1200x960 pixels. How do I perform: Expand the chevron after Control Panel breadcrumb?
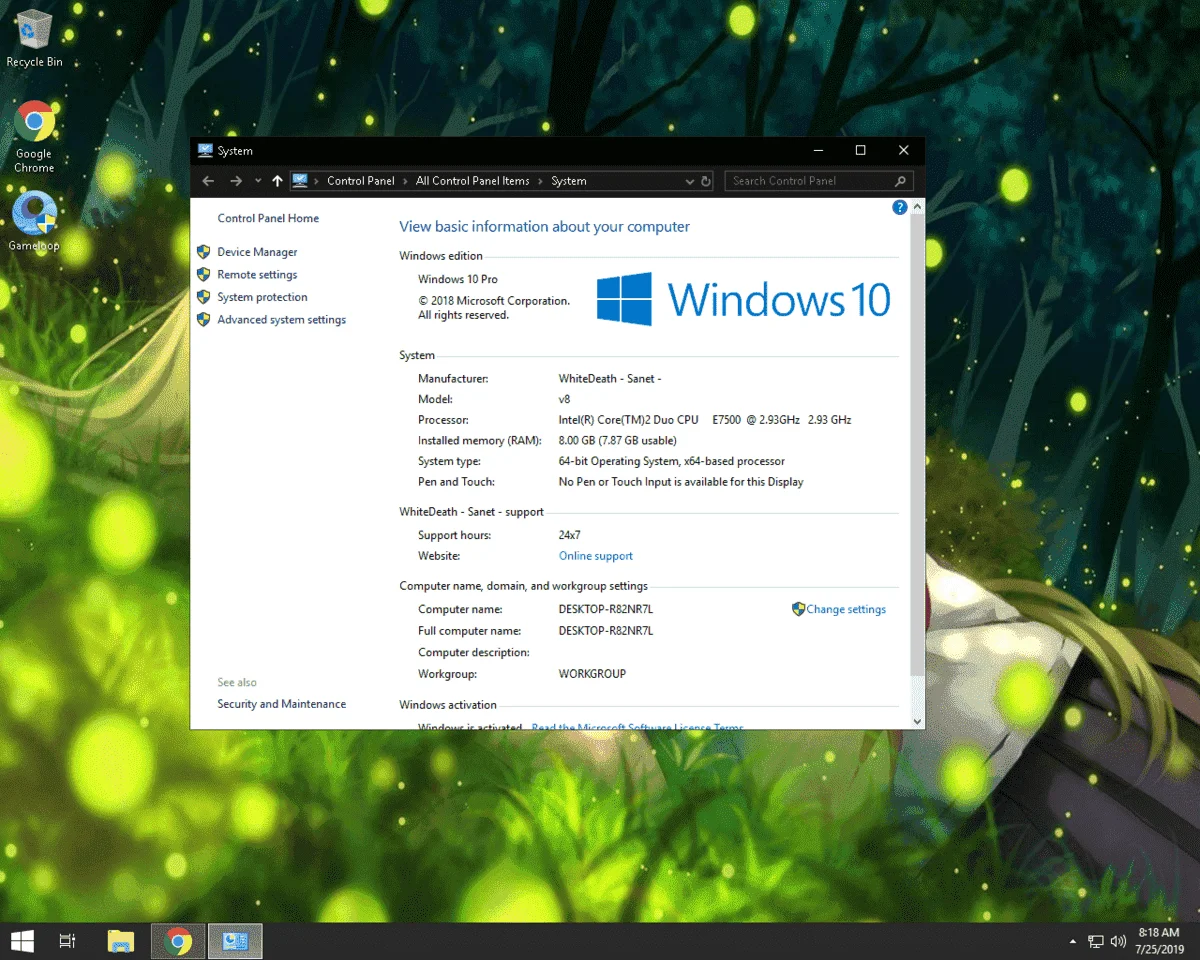tap(405, 181)
